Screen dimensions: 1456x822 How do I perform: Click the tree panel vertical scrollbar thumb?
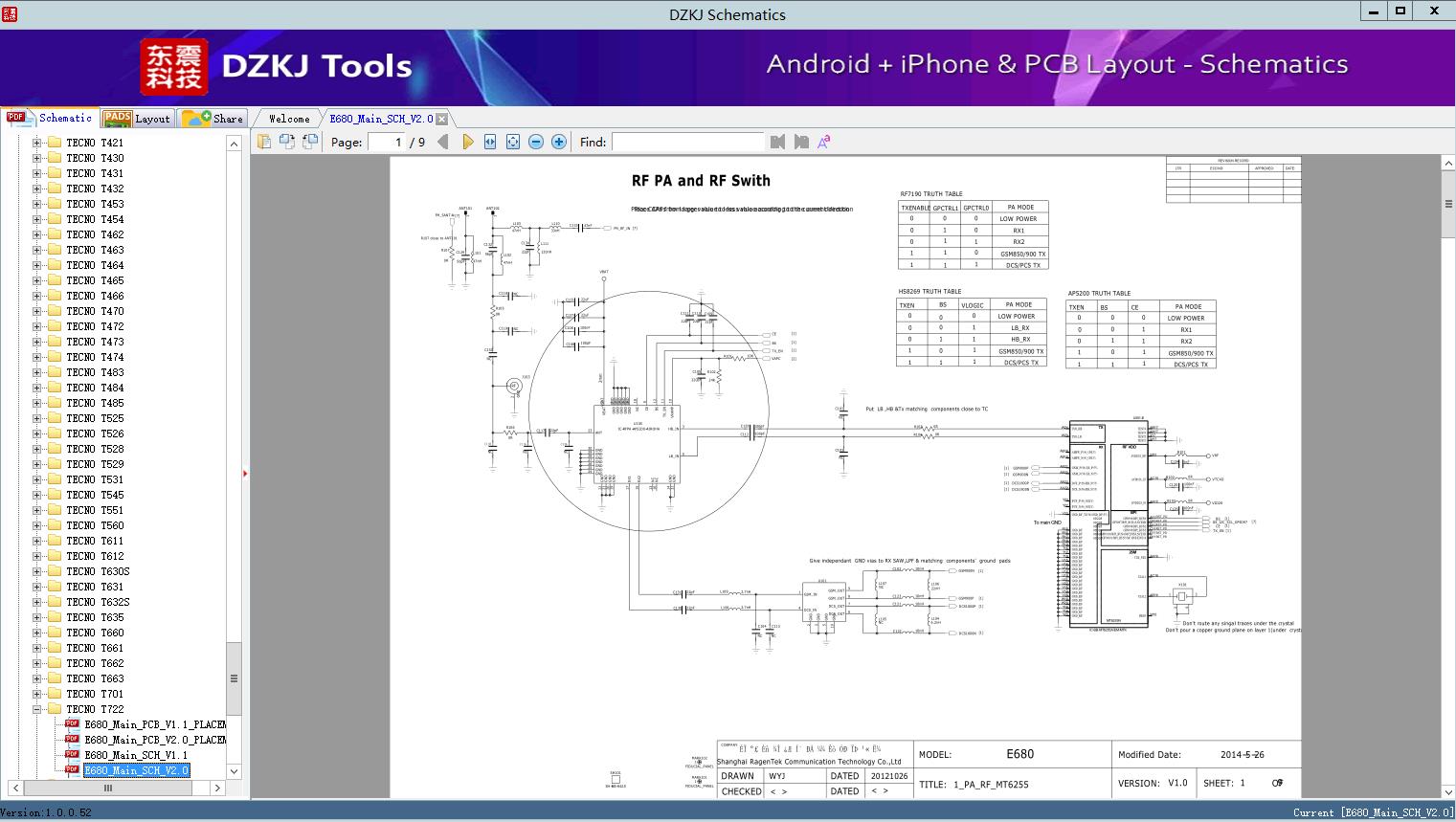tap(234, 678)
